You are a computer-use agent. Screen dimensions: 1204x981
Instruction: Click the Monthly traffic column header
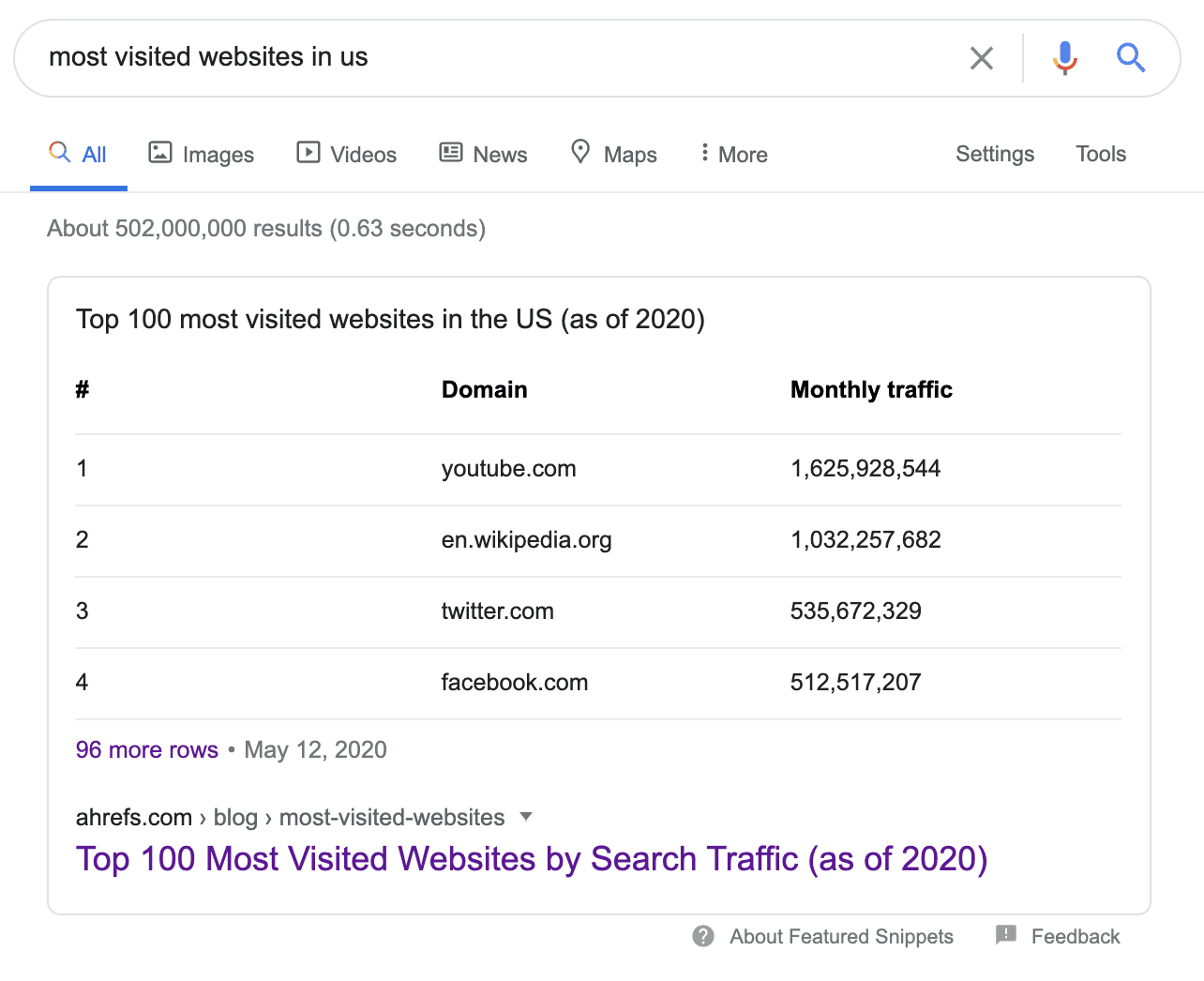pyautogui.click(x=872, y=389)
